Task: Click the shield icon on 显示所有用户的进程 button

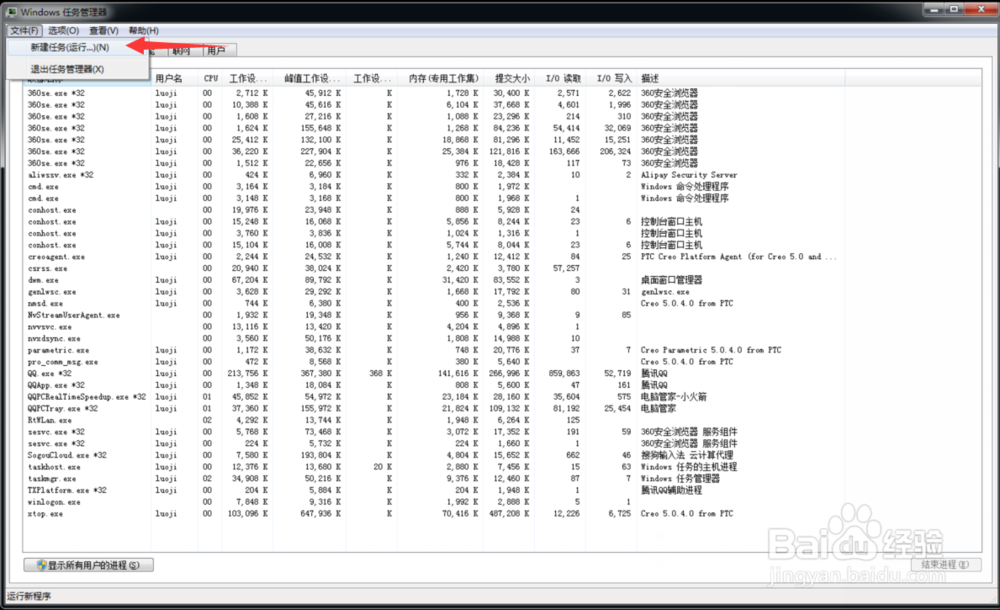Action: tap(42, 565)
